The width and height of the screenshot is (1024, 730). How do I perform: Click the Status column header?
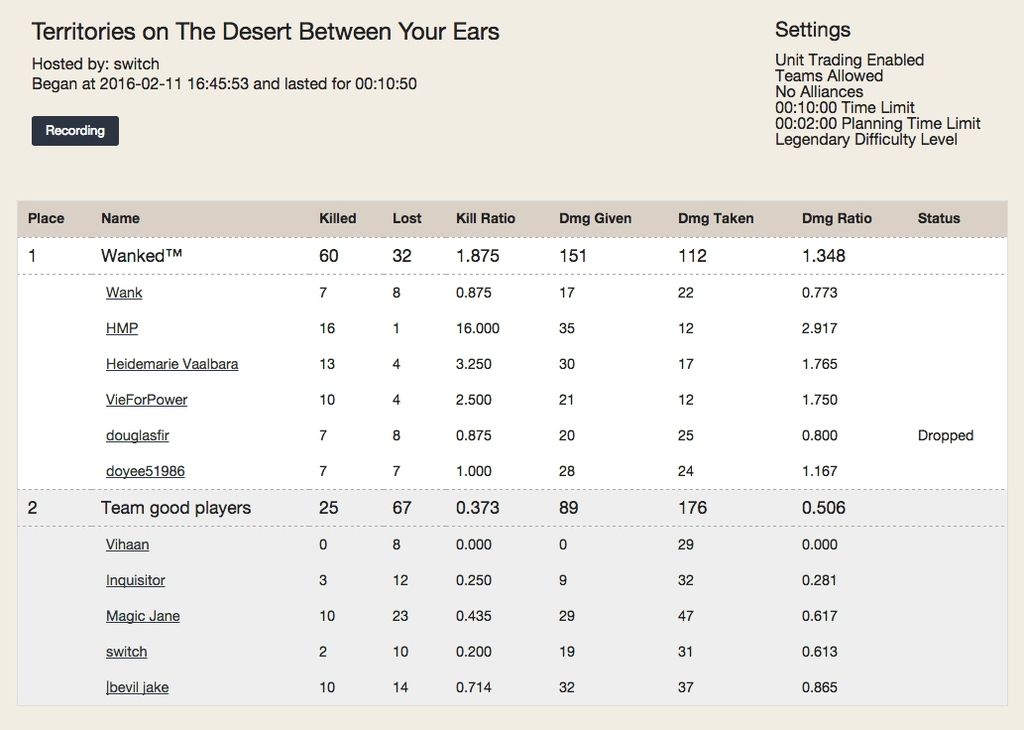(938, 219)
